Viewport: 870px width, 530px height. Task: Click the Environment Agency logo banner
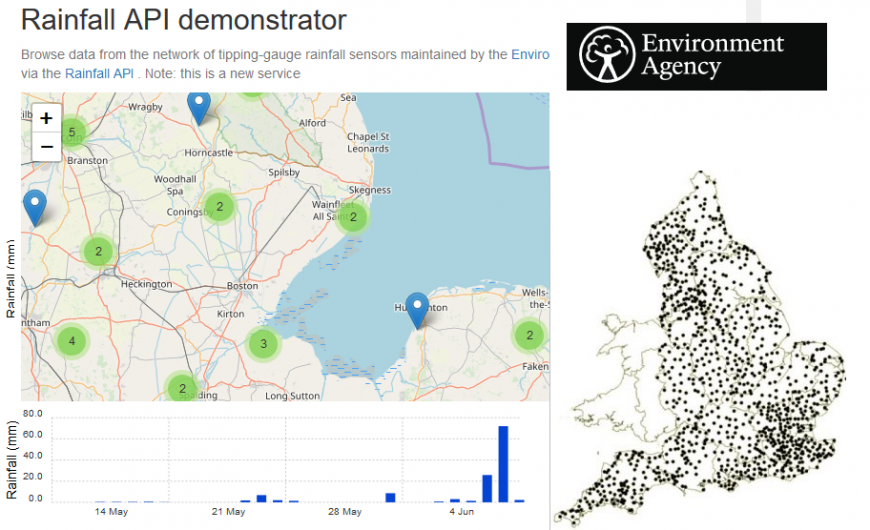tap(696, 57)
